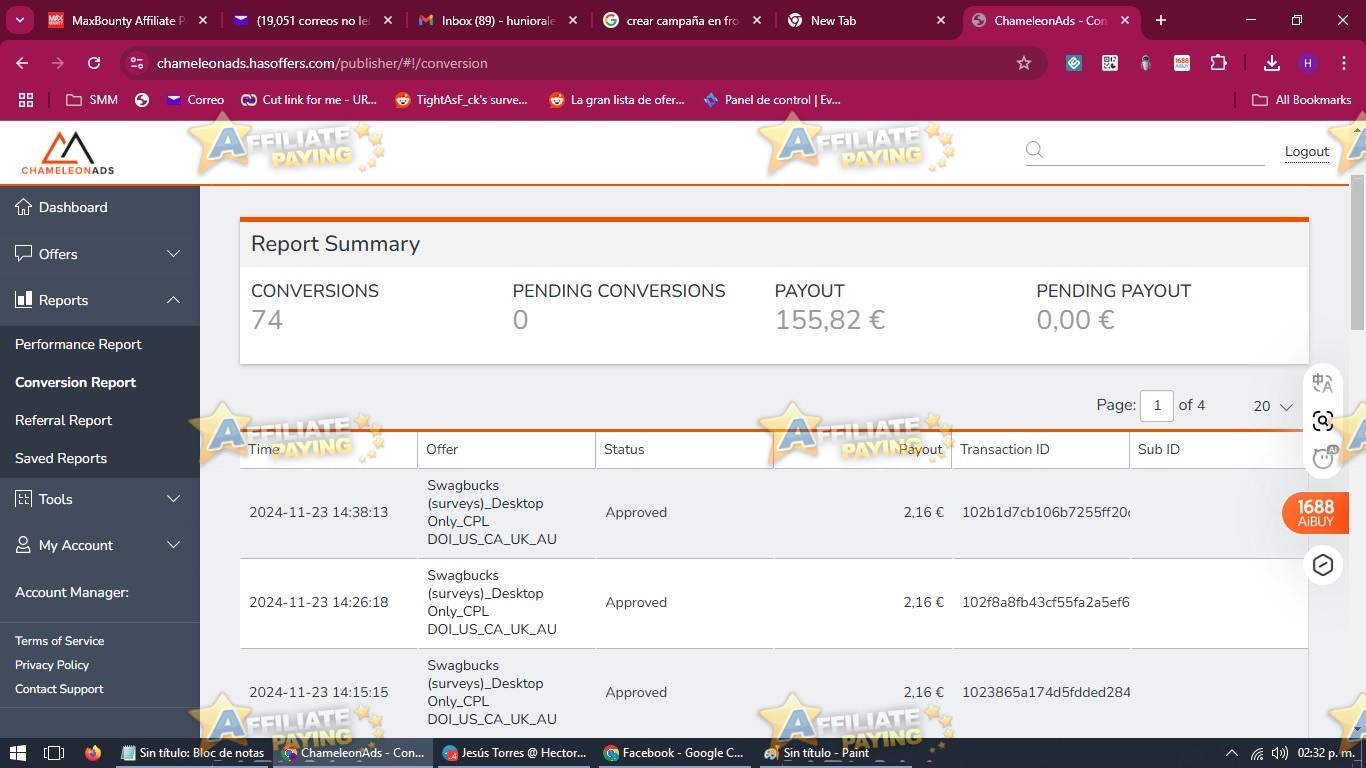Open the 1688 AIBUY floating widget
This screenshot has height=768, width=1366.
(x=1315, y=512)
